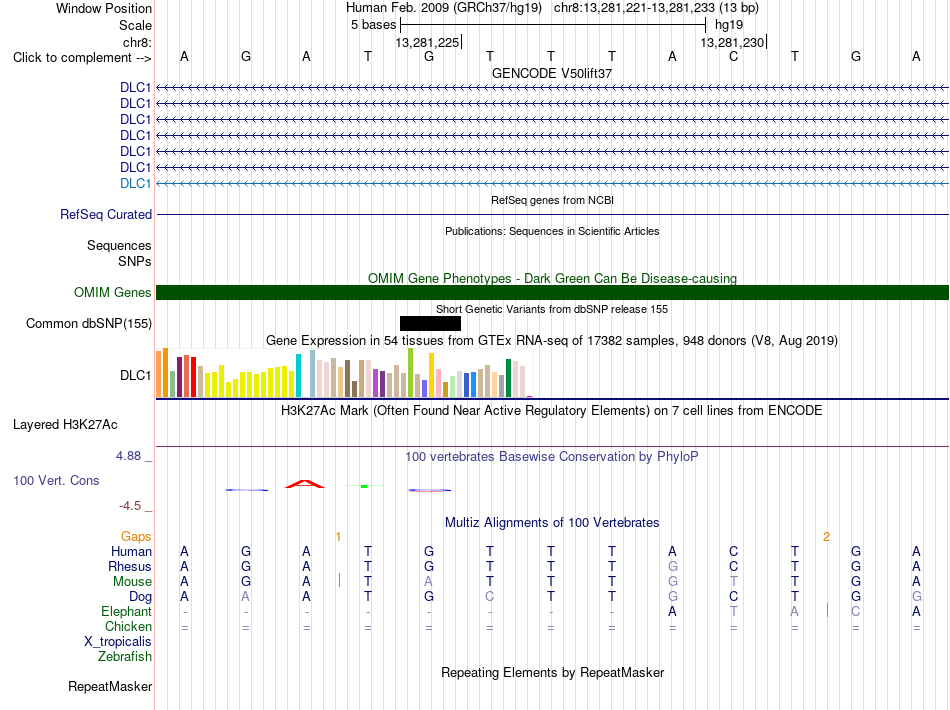Image resolution: width=950 pixels, height=710 pixels.
Task: Select the Mouse alignment row label
Action: click(132, 582)
